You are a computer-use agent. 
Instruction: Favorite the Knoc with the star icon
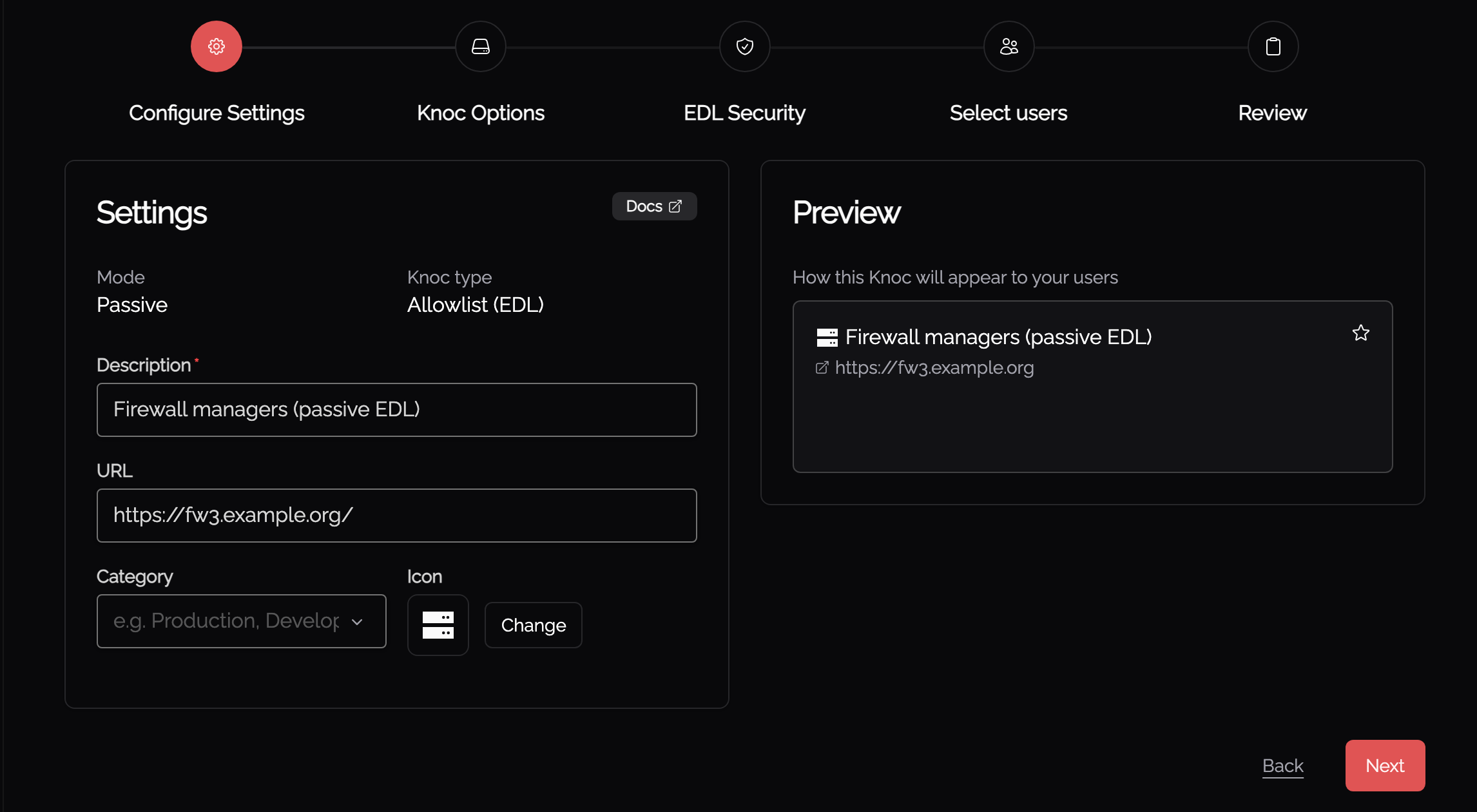click(1361, 333)
